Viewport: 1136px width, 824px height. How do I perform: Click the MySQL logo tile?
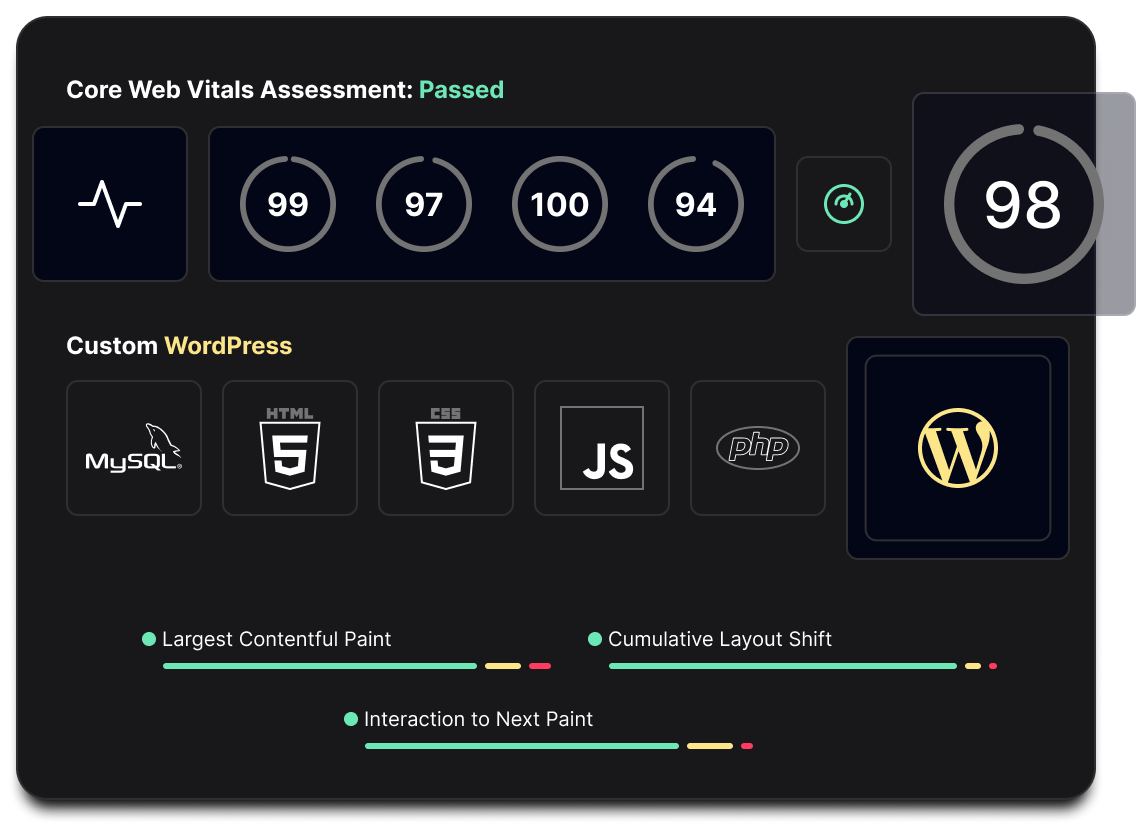134,448
